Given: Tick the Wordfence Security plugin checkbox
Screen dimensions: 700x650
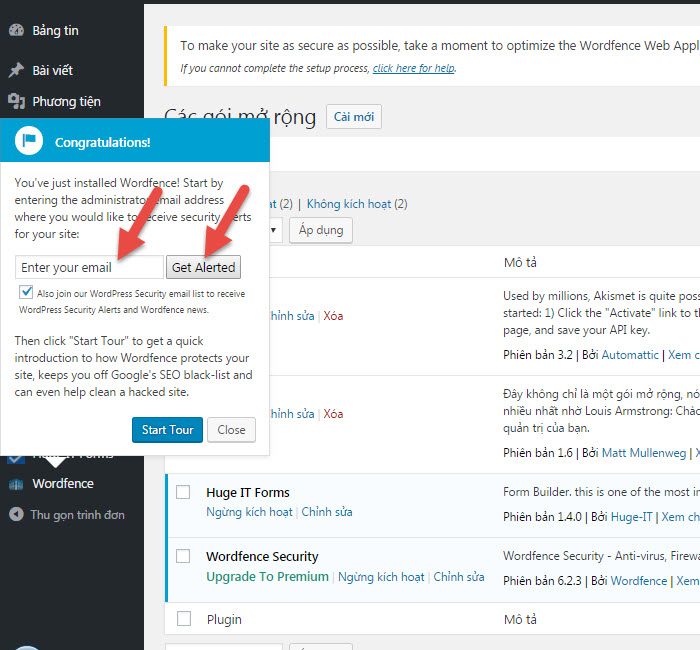Looking at the screenshot, I should tap(183, 556).
